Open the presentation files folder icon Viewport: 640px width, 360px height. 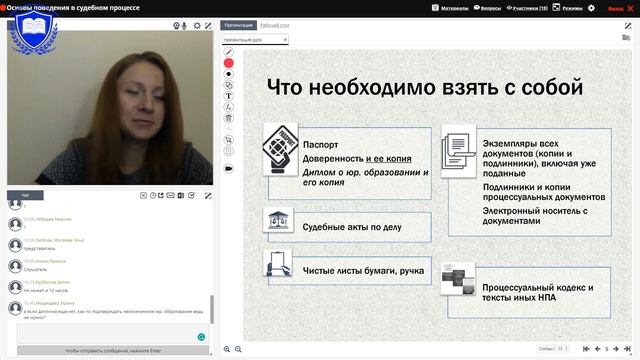point(626,38)
